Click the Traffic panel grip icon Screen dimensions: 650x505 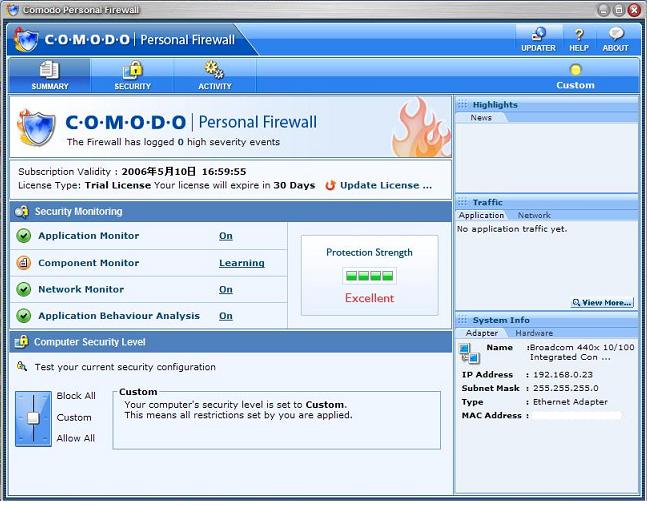tap(463, 203)
